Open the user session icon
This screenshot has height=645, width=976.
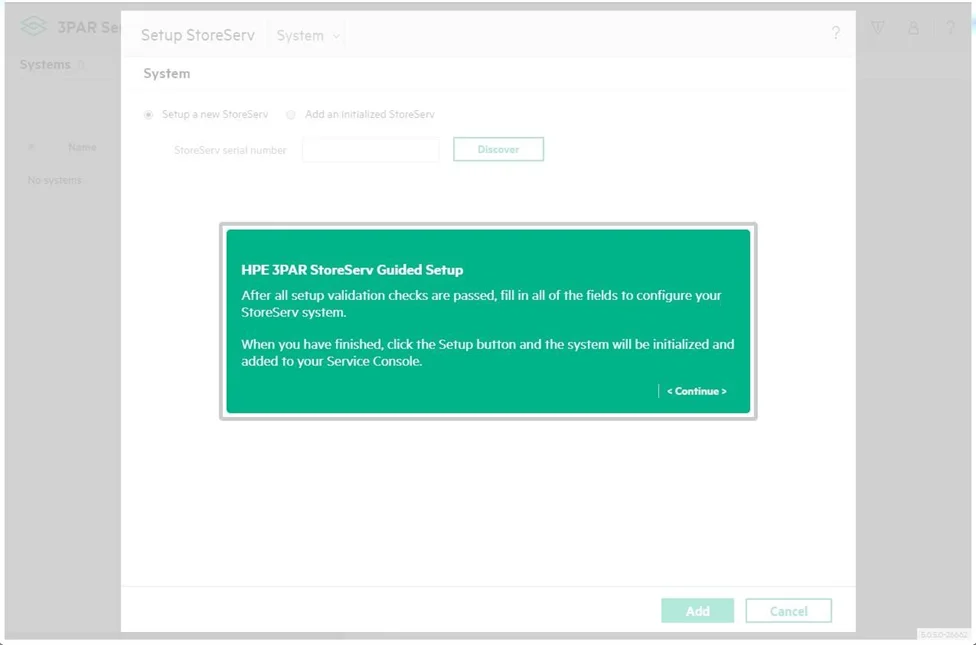[913, 27]
